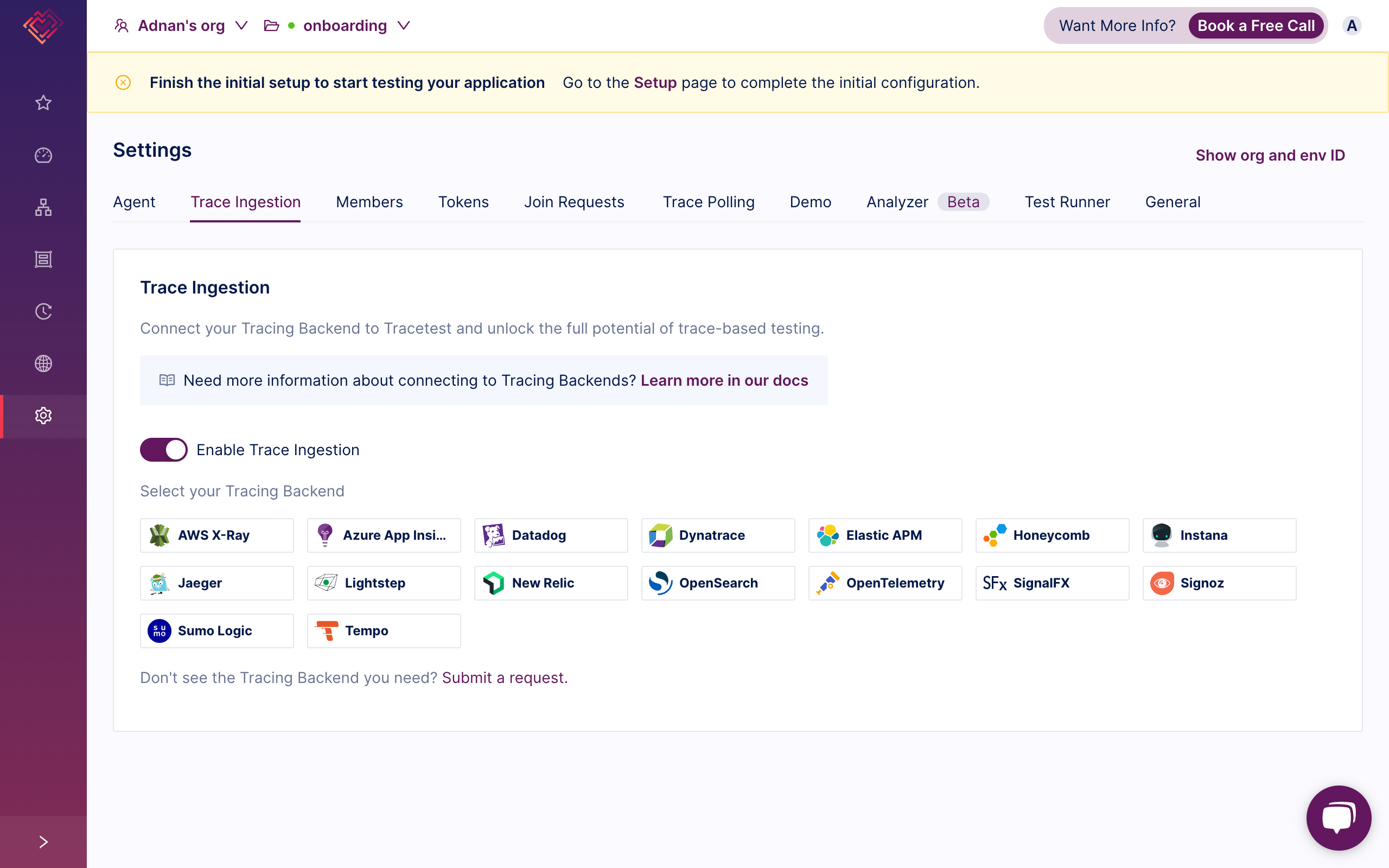Select New Relic tracing backend
This screenshot has height=868, width=1389.
point(551,583)
